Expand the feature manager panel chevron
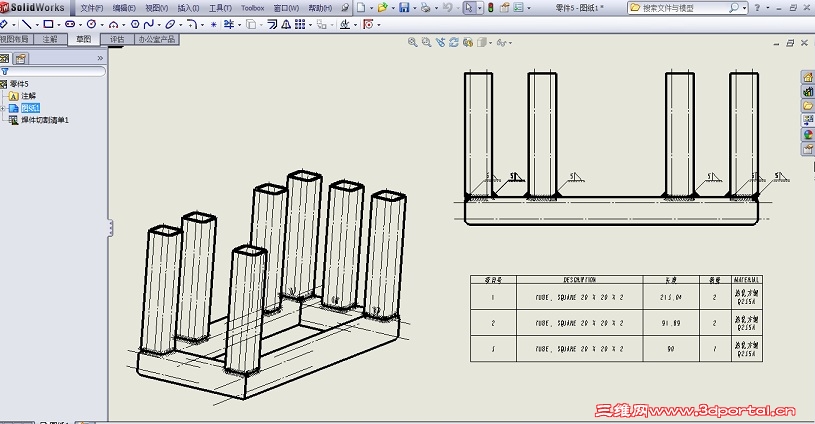 [x=100, y=58]
